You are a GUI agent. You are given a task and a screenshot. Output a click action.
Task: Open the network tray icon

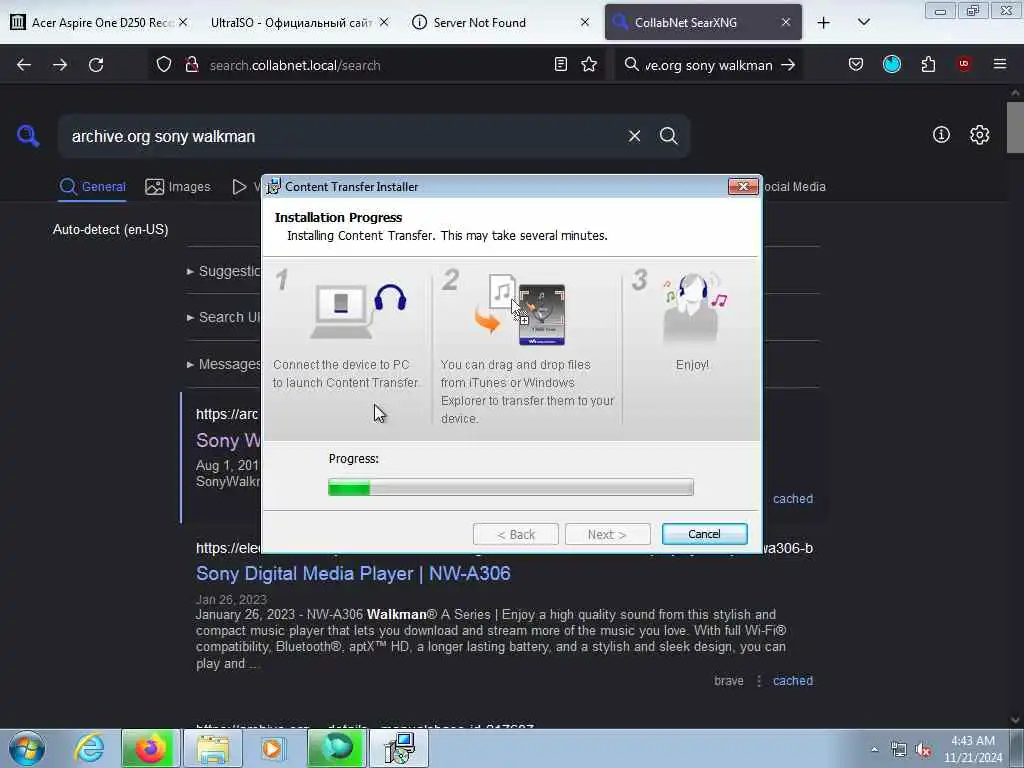click(x=899, y=750)
